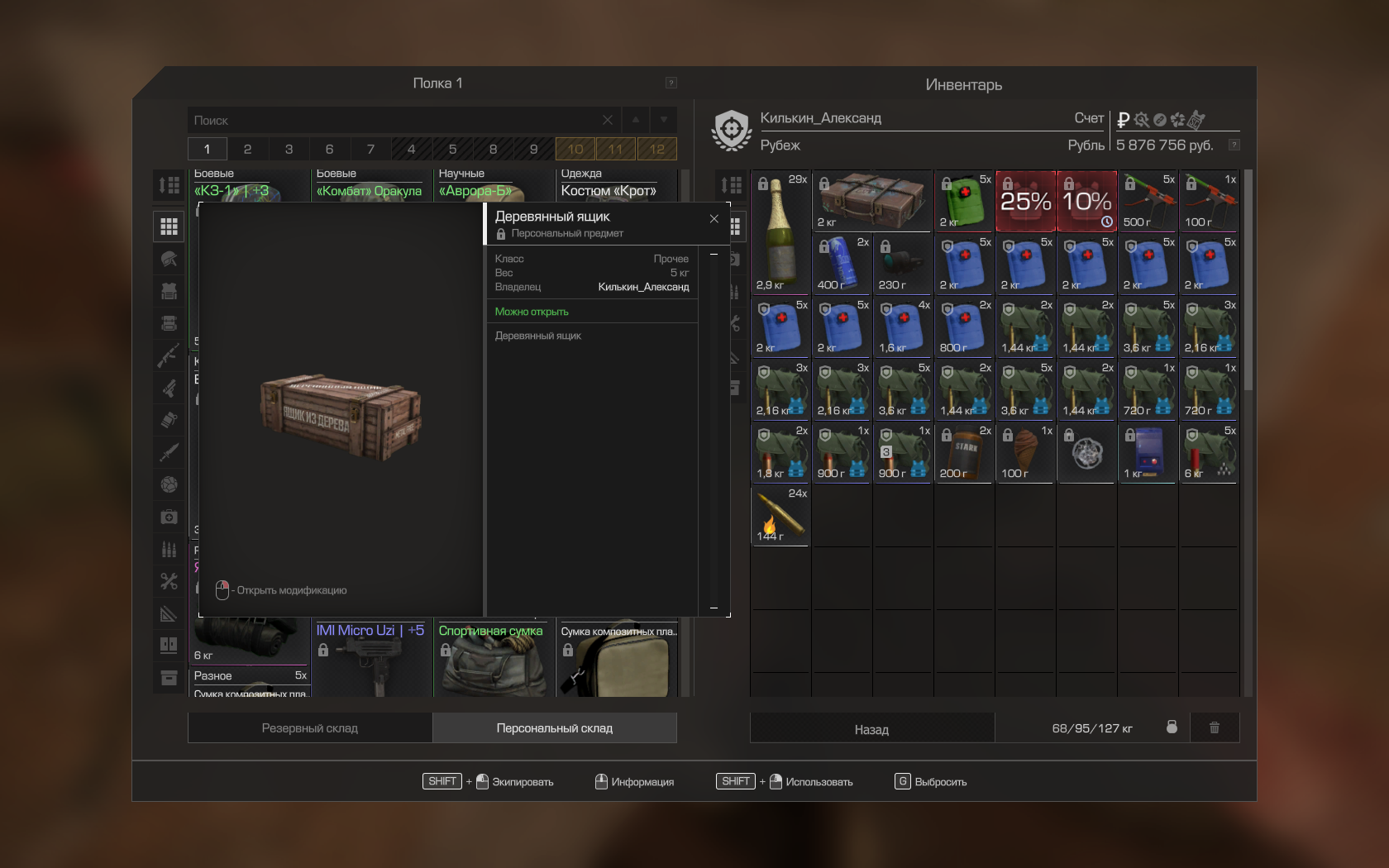The image size is (1389, 868).
Task: Filter shelf by assault rifle icon
Action: [x=169, y=355]
